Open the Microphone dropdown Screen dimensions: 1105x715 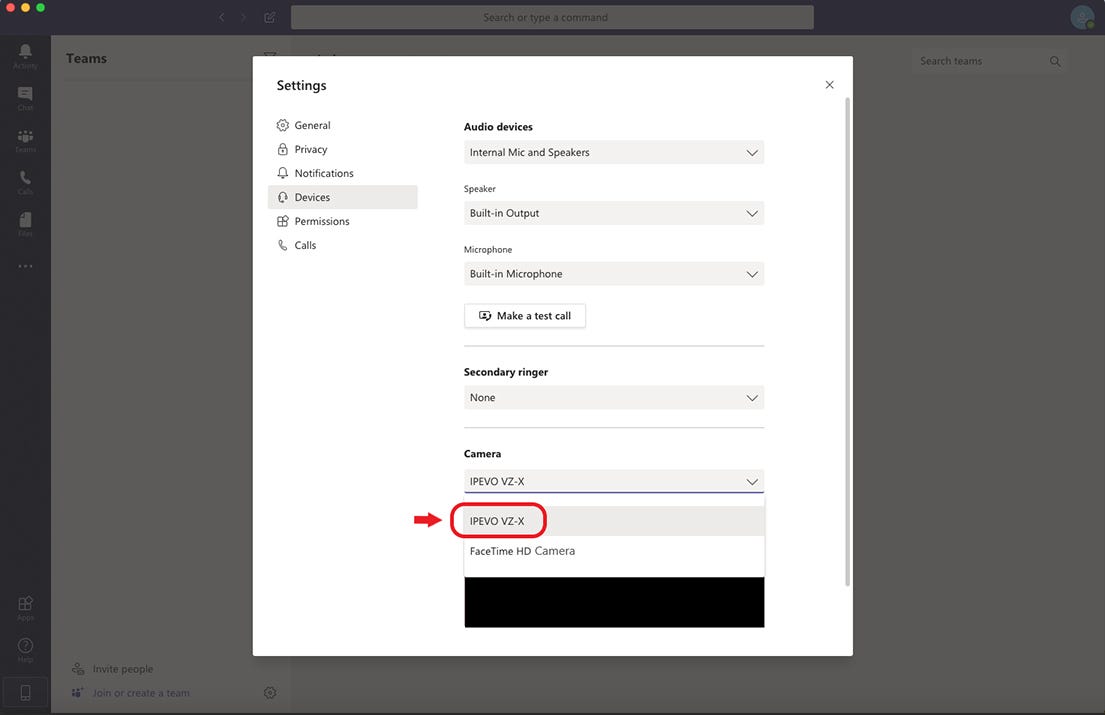pos(613,273)
